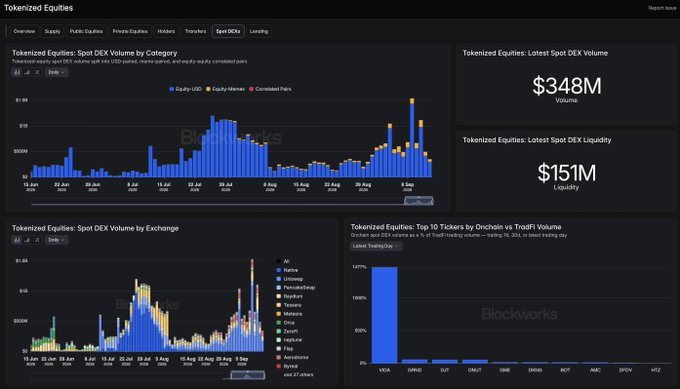
Task: Toggle Equity-Memes legend series
Action: coord(226,89)
